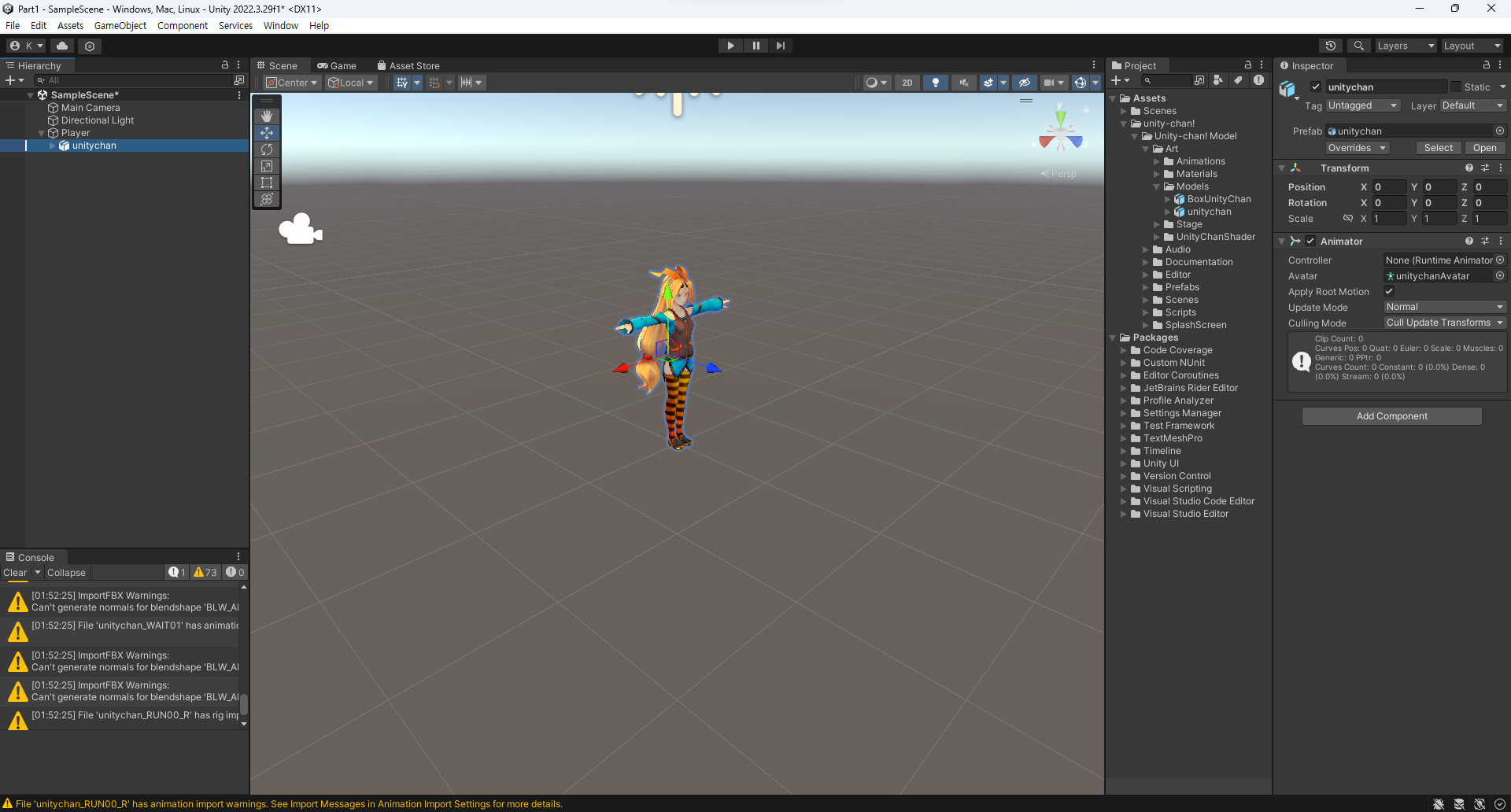1511x812 pixels.
Task: Expand the Animations folder
Action: (x=1157, y=161)
